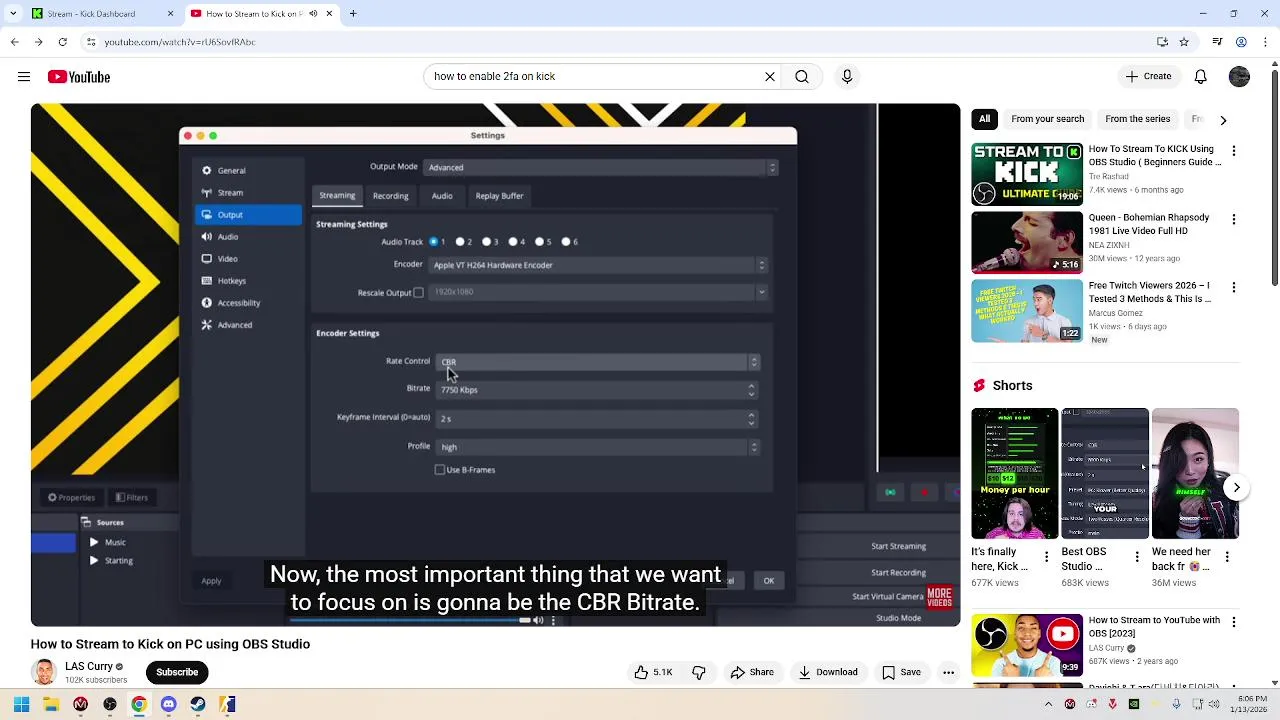The height and width of the screenshot is (720, 1280).
Task: Open File Explorer from taskbar
Action: pyautogui.click(x=50, y=705)
